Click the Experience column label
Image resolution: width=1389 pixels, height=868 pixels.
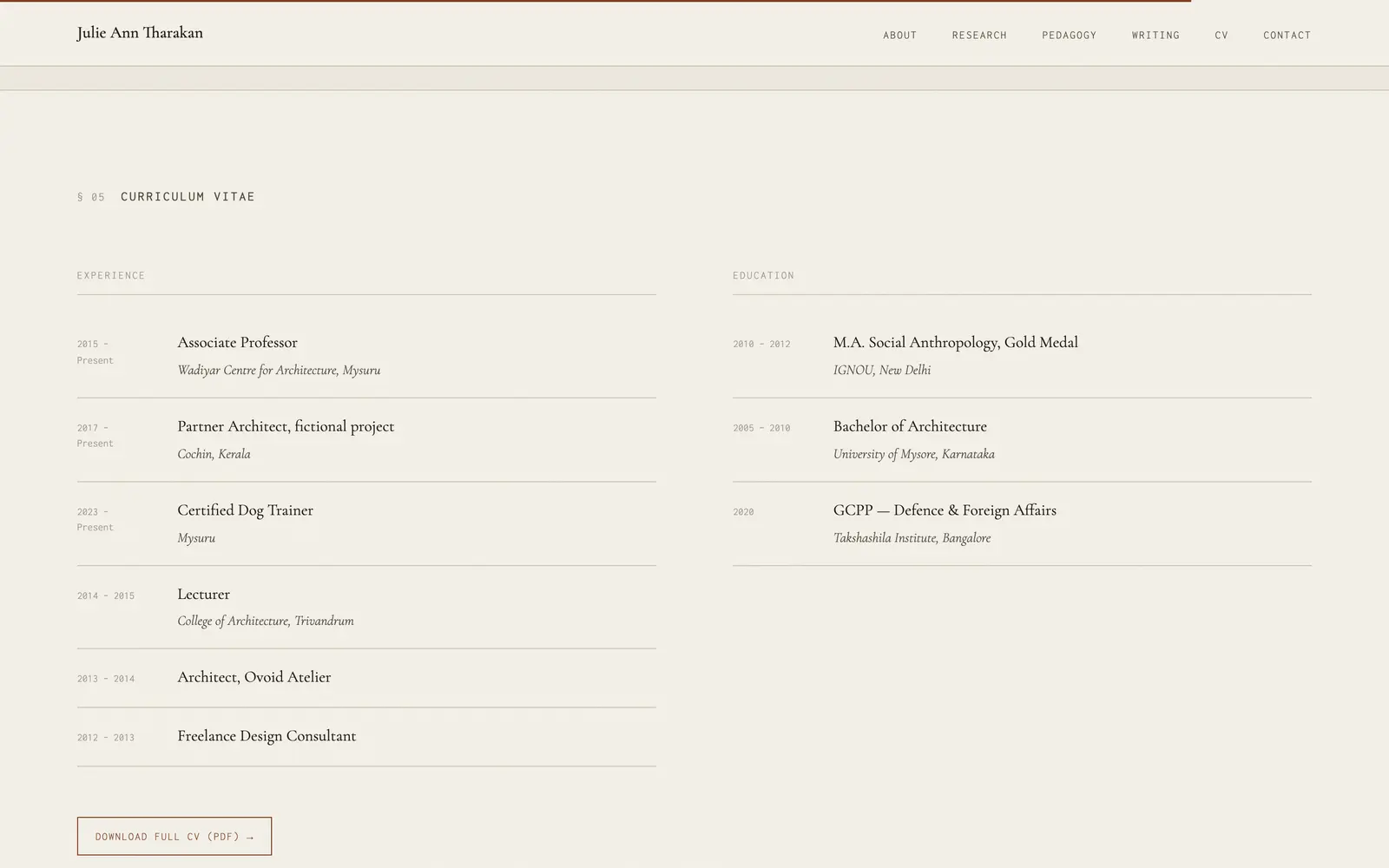[111, 276]
